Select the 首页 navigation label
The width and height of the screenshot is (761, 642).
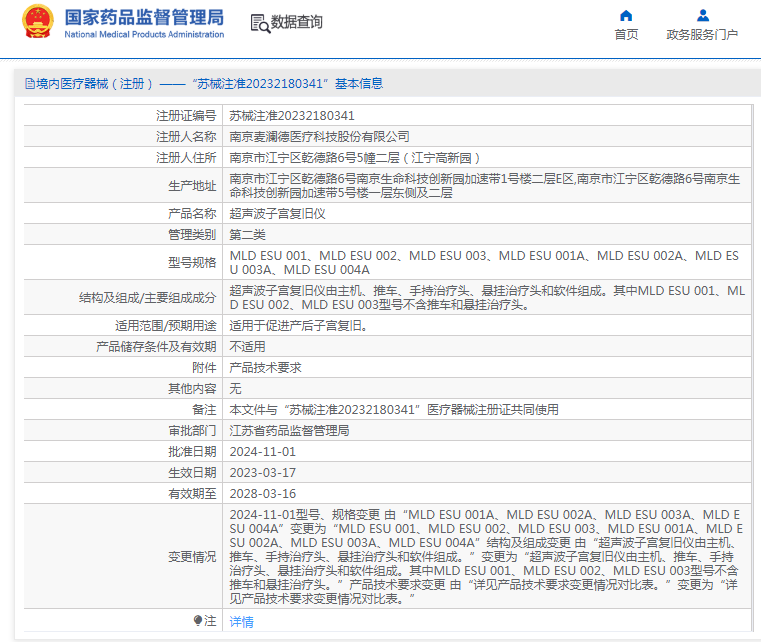pos(626,34)
